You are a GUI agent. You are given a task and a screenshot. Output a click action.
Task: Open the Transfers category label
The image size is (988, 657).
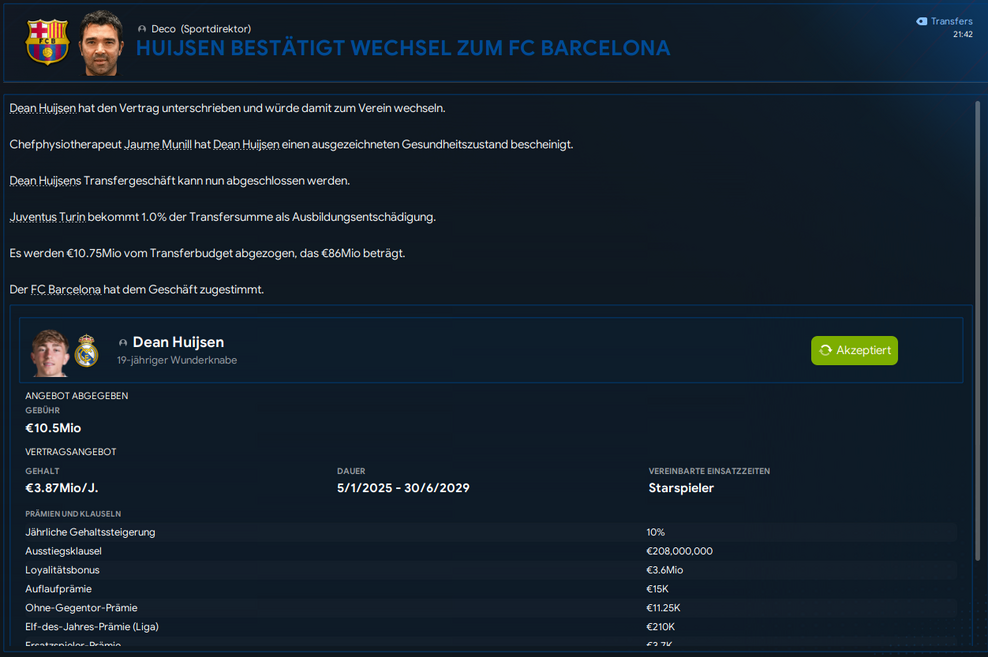[x=951, y=21]
